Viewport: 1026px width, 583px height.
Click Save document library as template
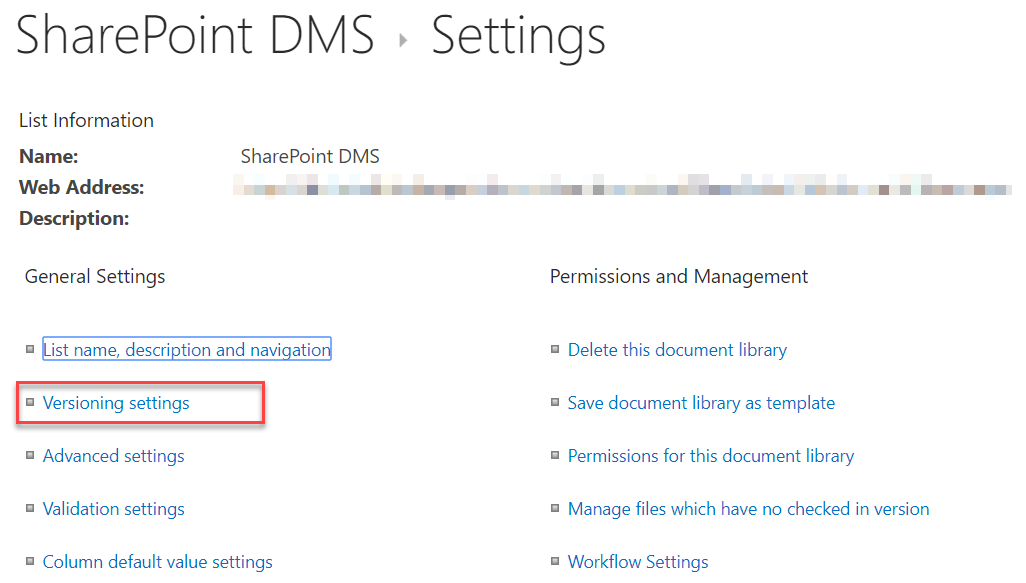(701, 403)
